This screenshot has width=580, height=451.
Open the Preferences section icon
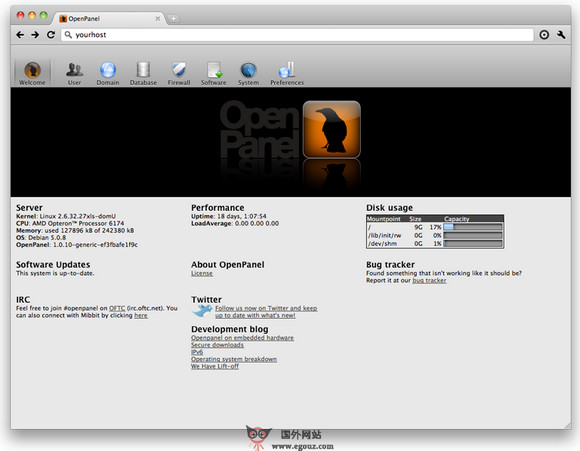click(287, 70)
